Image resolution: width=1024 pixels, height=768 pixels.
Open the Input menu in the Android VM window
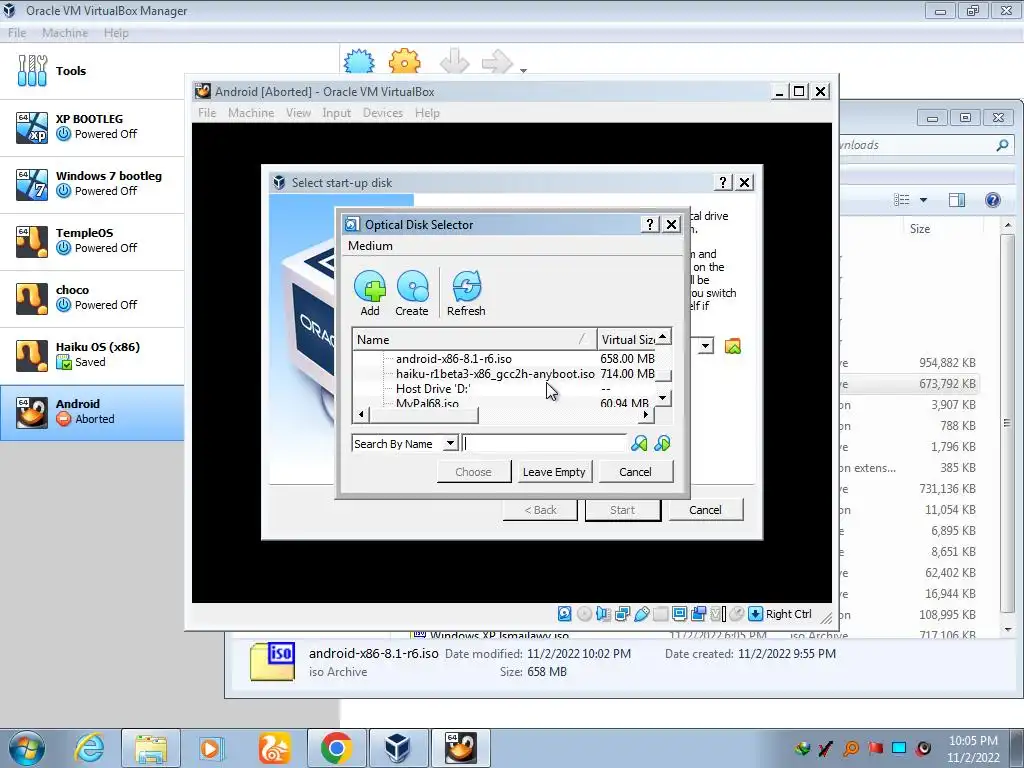click(x=336, y=113)
